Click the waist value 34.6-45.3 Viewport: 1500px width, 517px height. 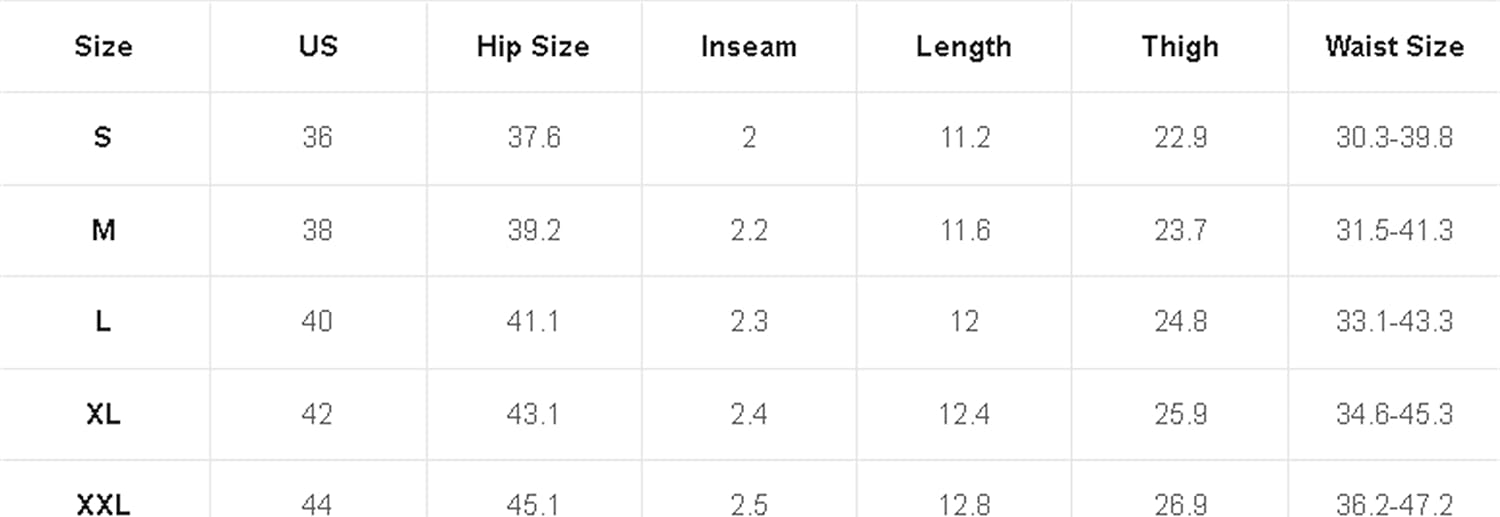click(1394, 414)
